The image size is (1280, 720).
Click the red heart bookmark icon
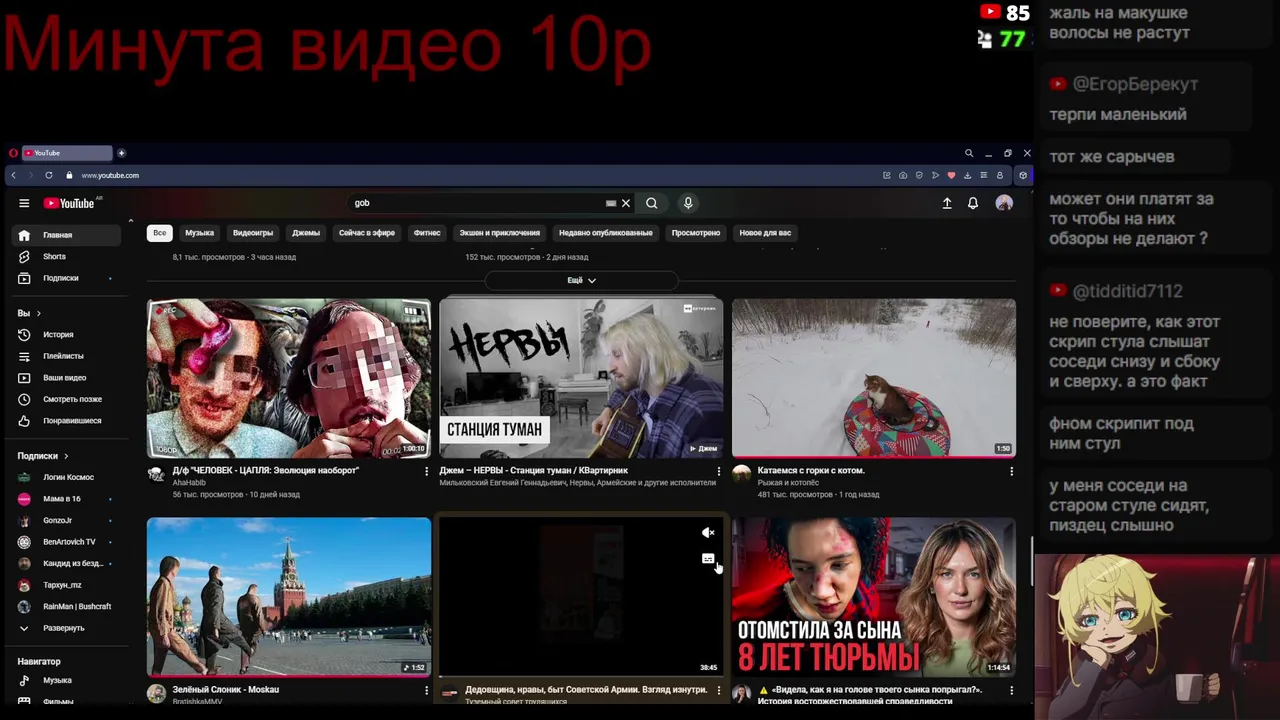point(951,175)
